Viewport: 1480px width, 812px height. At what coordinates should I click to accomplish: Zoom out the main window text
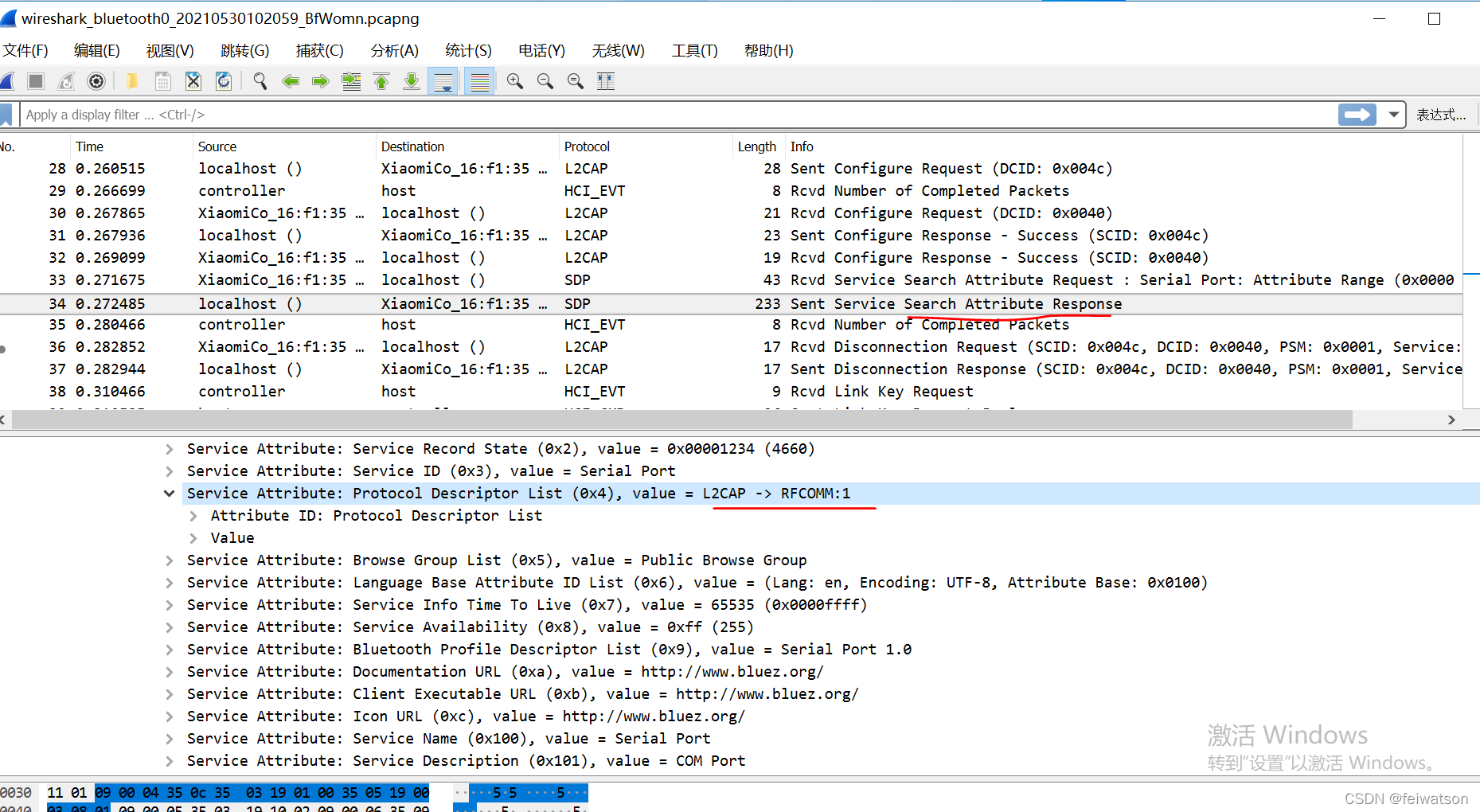tap(545, 81)
